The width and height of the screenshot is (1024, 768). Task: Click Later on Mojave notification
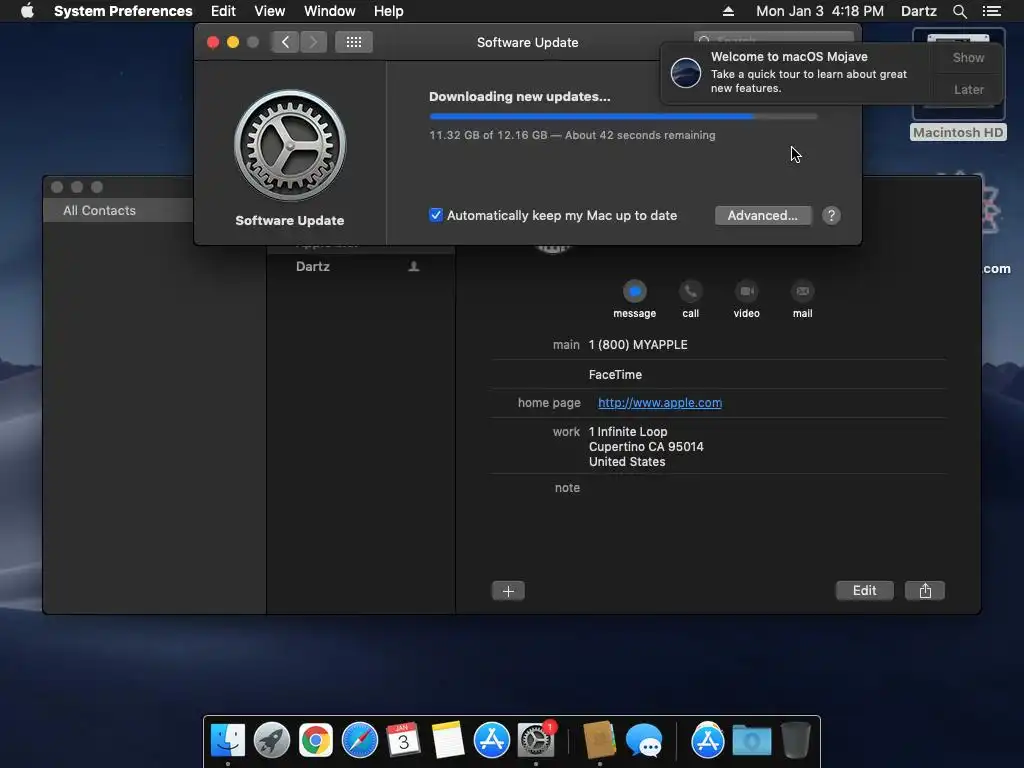[x=968, y=89]
